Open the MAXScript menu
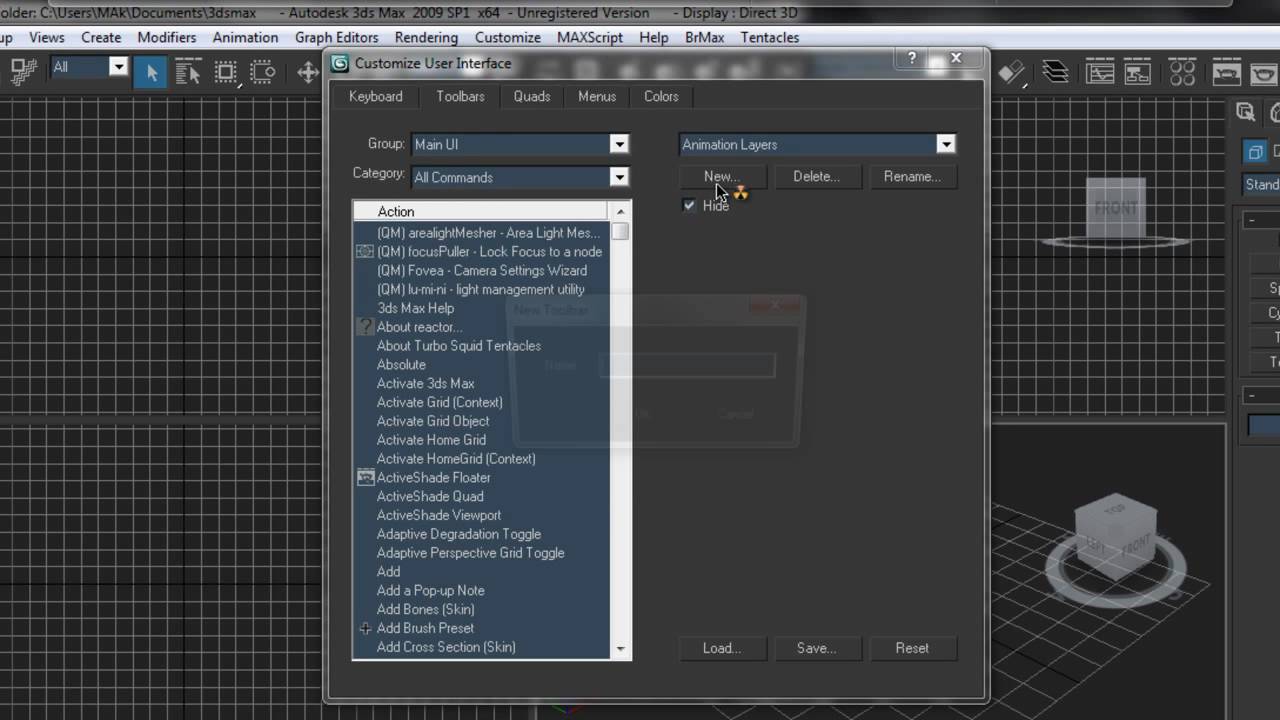Image resolution: width=1280 pixels, height=720 pixels. (589, 37)
